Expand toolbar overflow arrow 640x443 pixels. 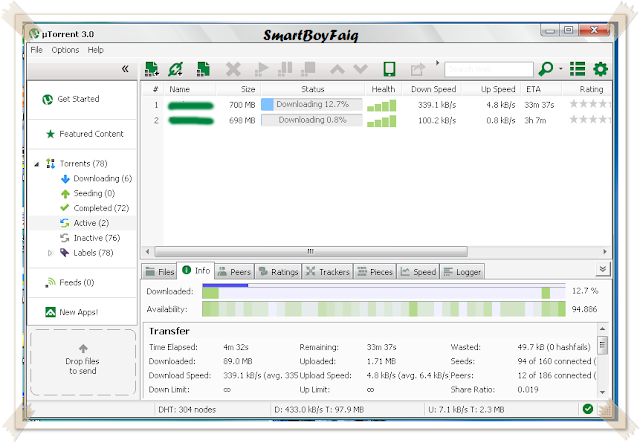click(x=437, y=63)
